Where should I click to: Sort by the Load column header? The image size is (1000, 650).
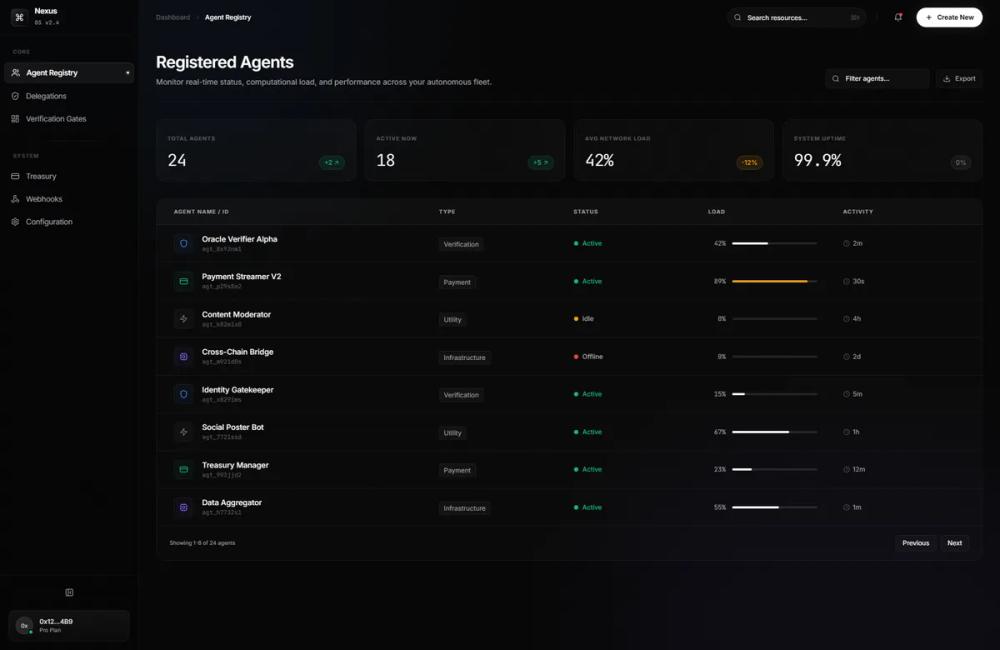716,212
